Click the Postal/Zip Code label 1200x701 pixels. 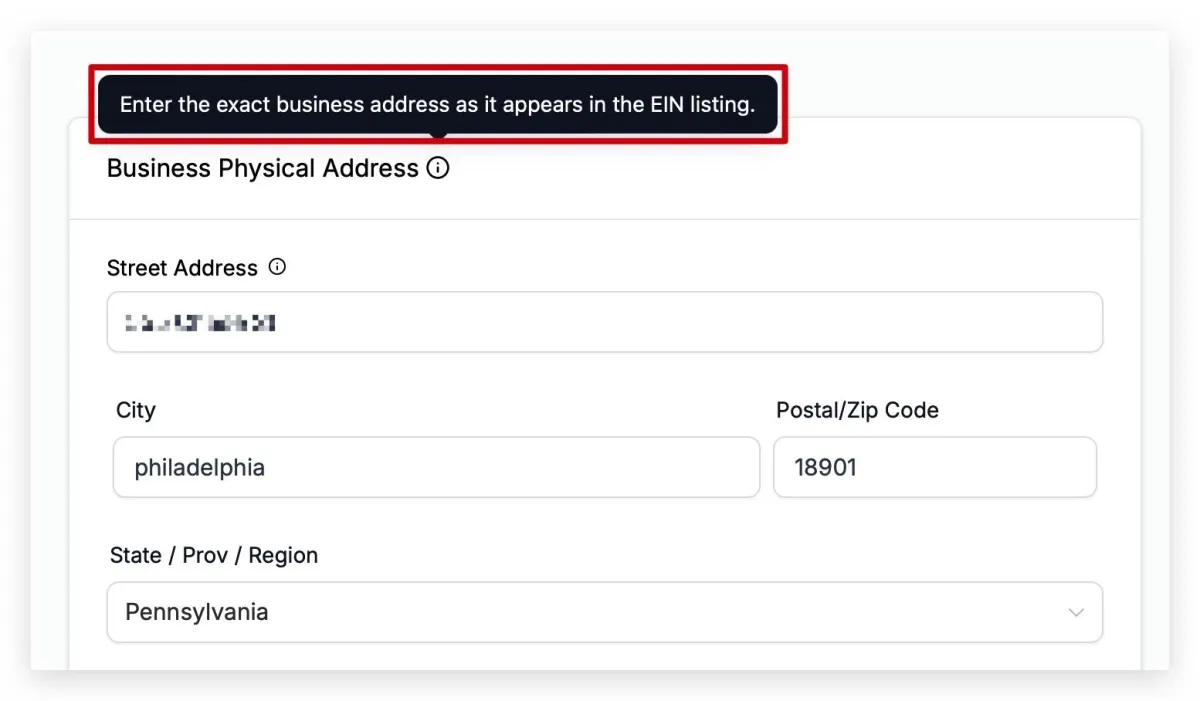[857, 410]
